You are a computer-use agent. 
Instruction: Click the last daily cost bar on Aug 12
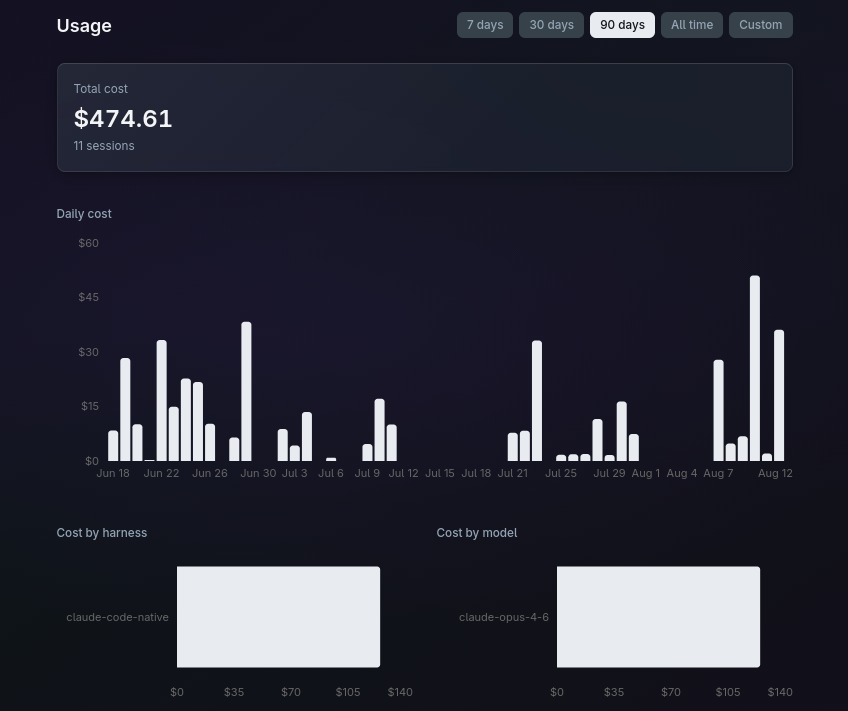(x=779, y=395)
